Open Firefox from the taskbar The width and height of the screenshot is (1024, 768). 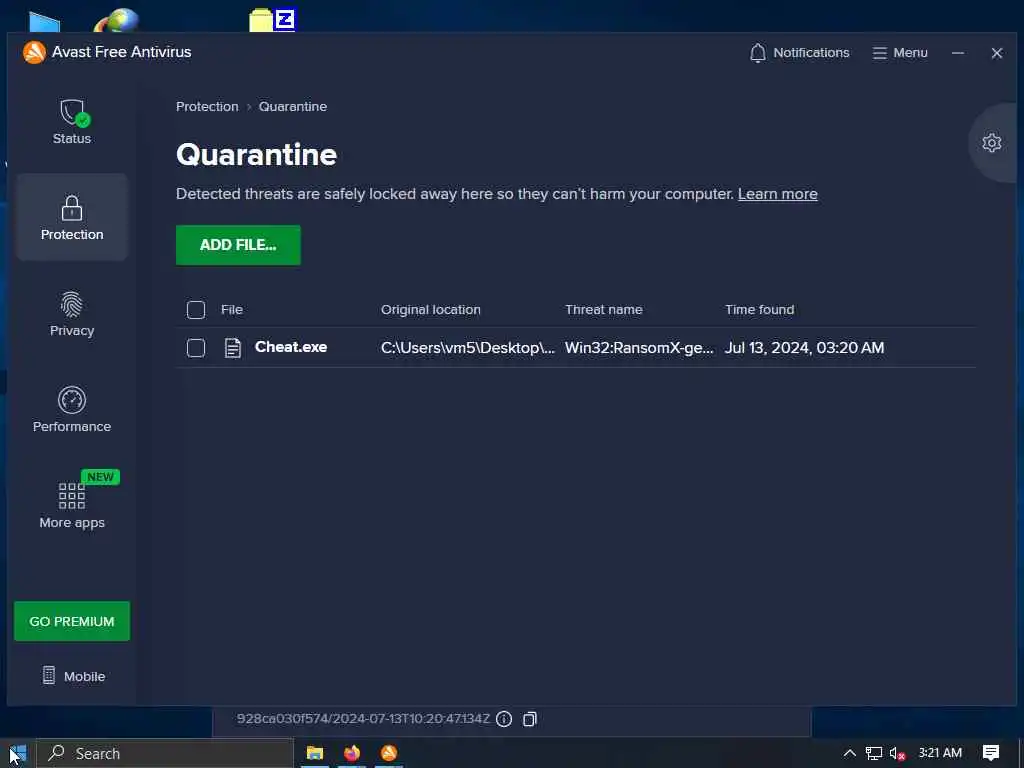[x=351, y=753]
